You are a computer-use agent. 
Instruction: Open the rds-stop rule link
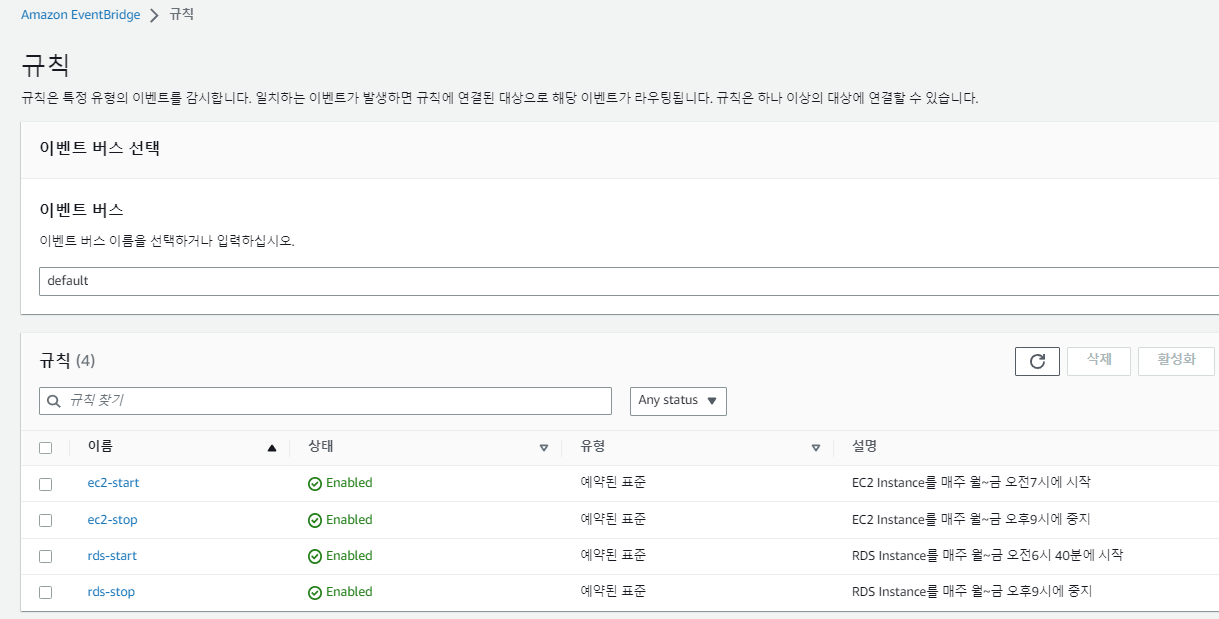[x=111, y=592]
